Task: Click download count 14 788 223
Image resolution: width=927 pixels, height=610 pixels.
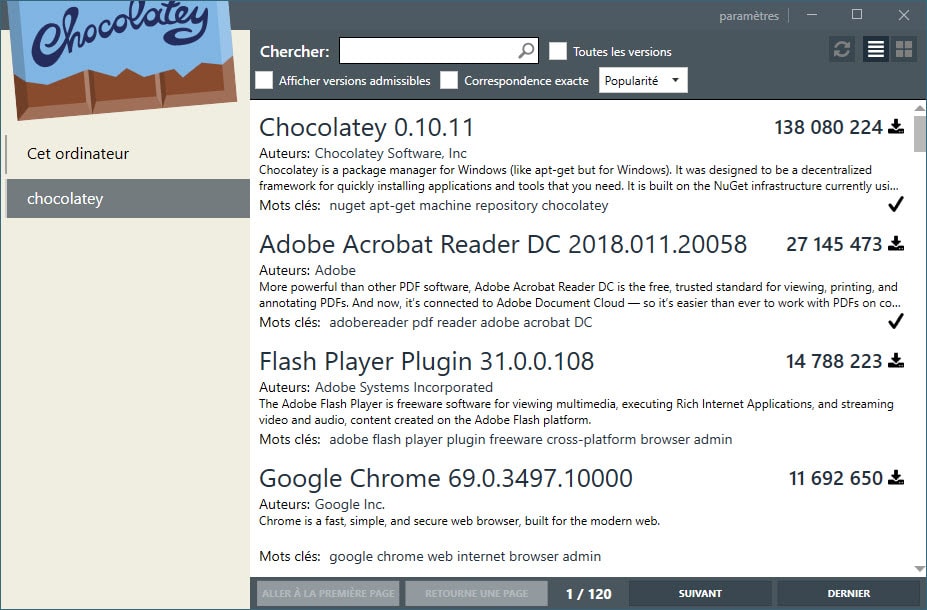Action: coord(834,361)
